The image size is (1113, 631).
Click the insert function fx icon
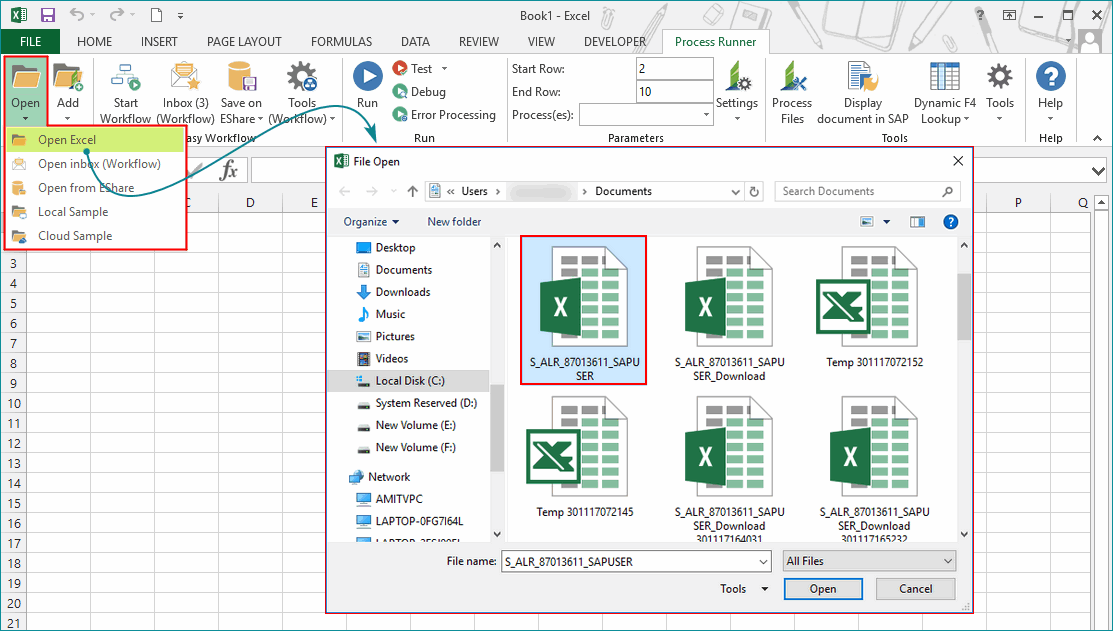coord(229,170)
